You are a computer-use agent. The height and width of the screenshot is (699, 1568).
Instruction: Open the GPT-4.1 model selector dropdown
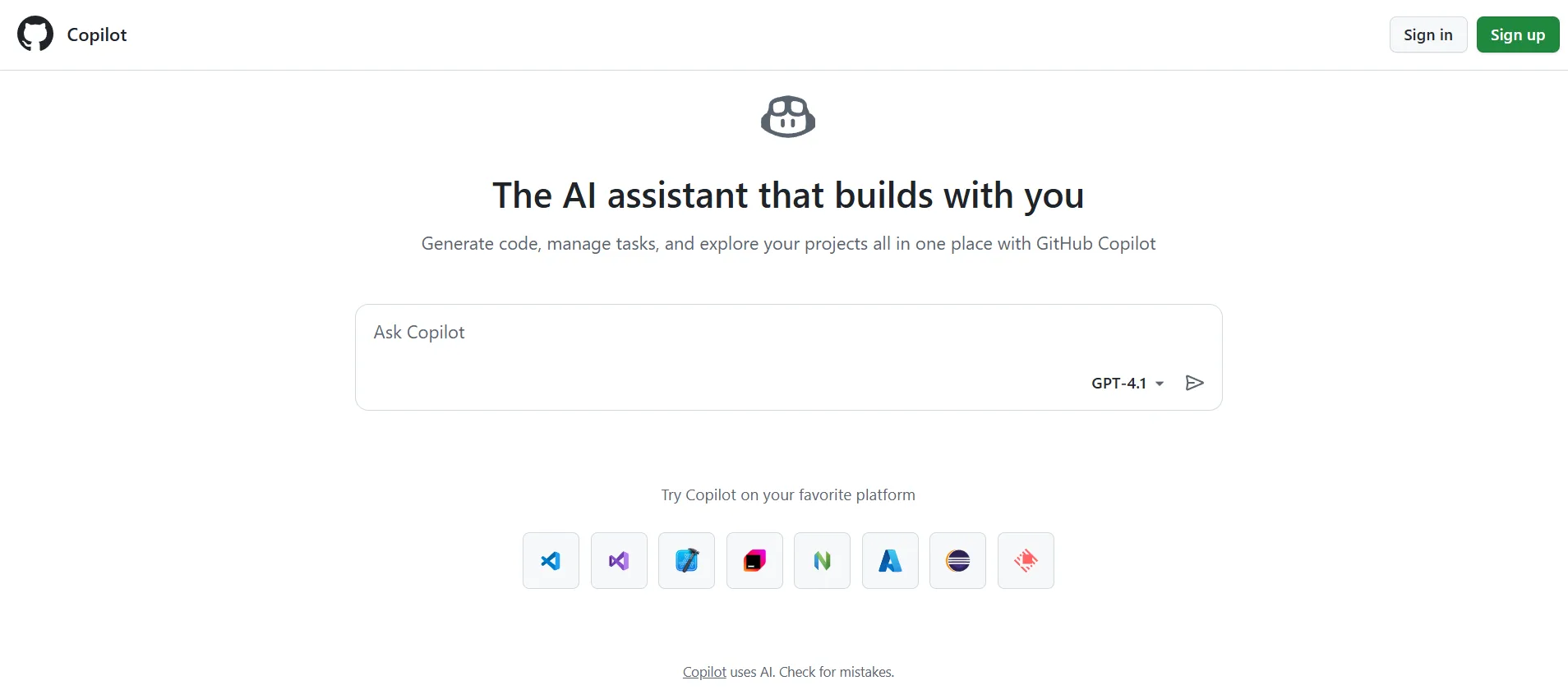click(1128, 383)
